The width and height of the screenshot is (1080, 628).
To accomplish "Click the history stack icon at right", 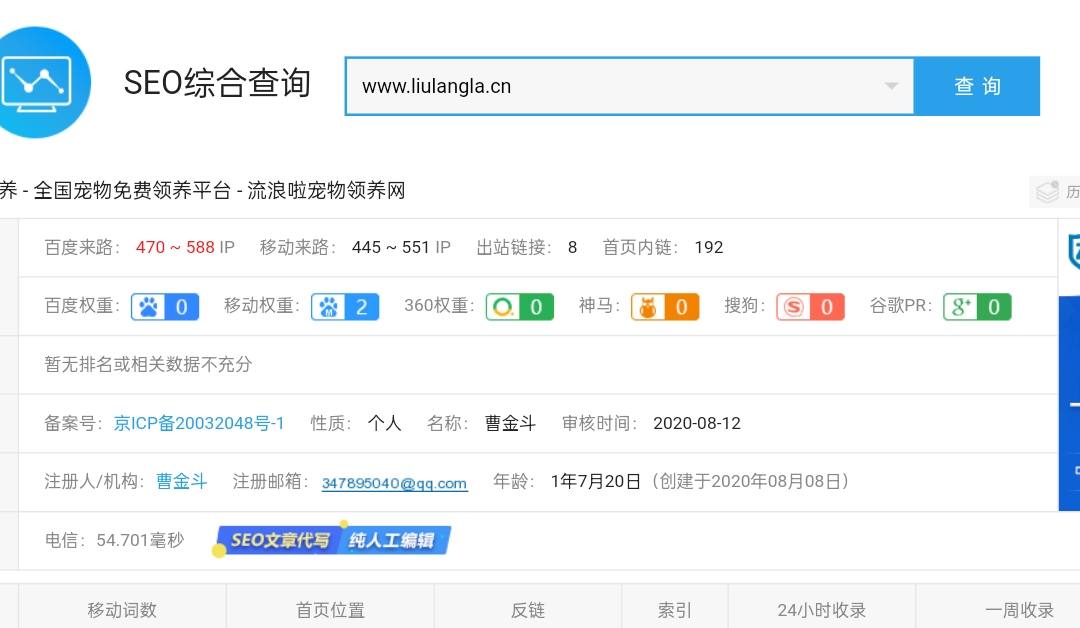I will [1047, 191].
